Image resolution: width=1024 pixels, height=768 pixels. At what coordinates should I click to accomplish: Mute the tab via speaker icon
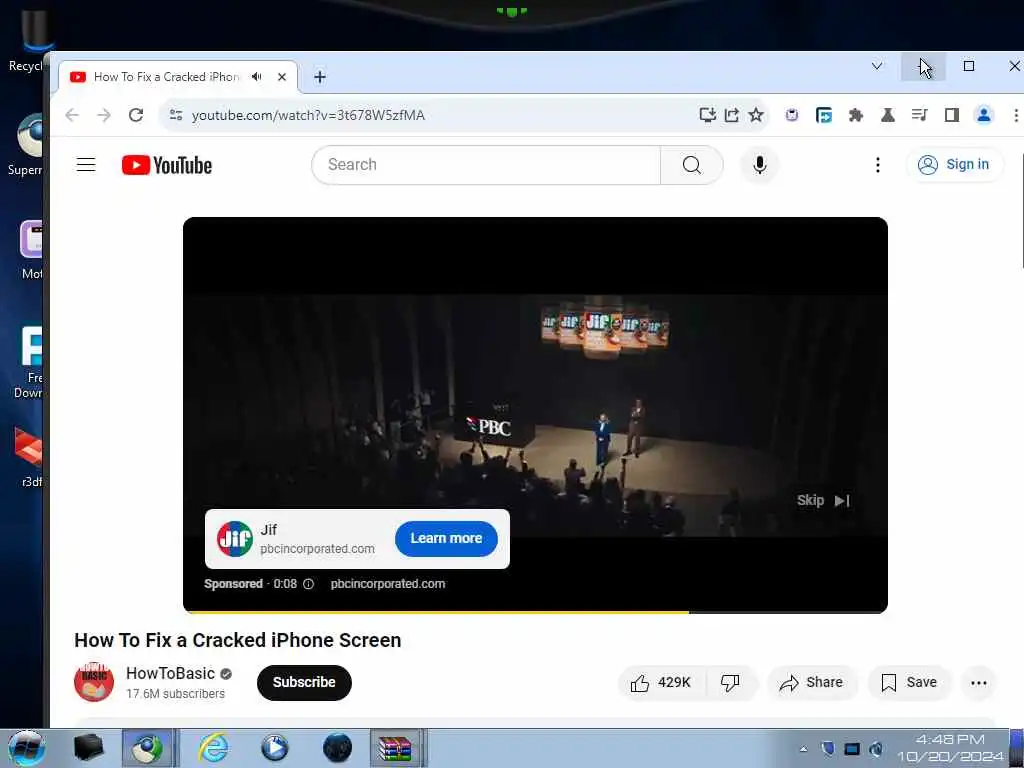(257, 77)
